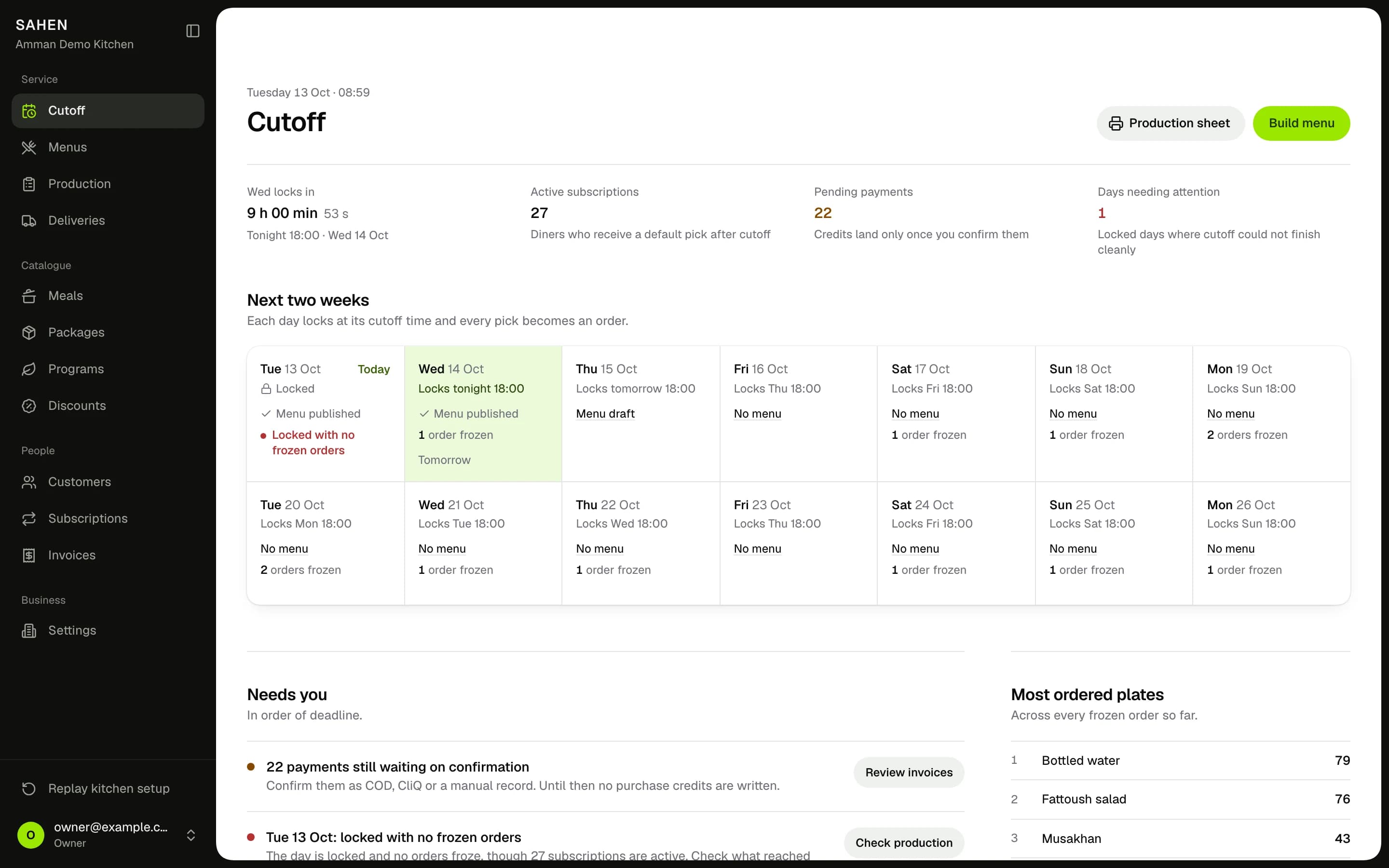
Task: Click the Production clipboard icon
Action: click(x=29, y=184)
